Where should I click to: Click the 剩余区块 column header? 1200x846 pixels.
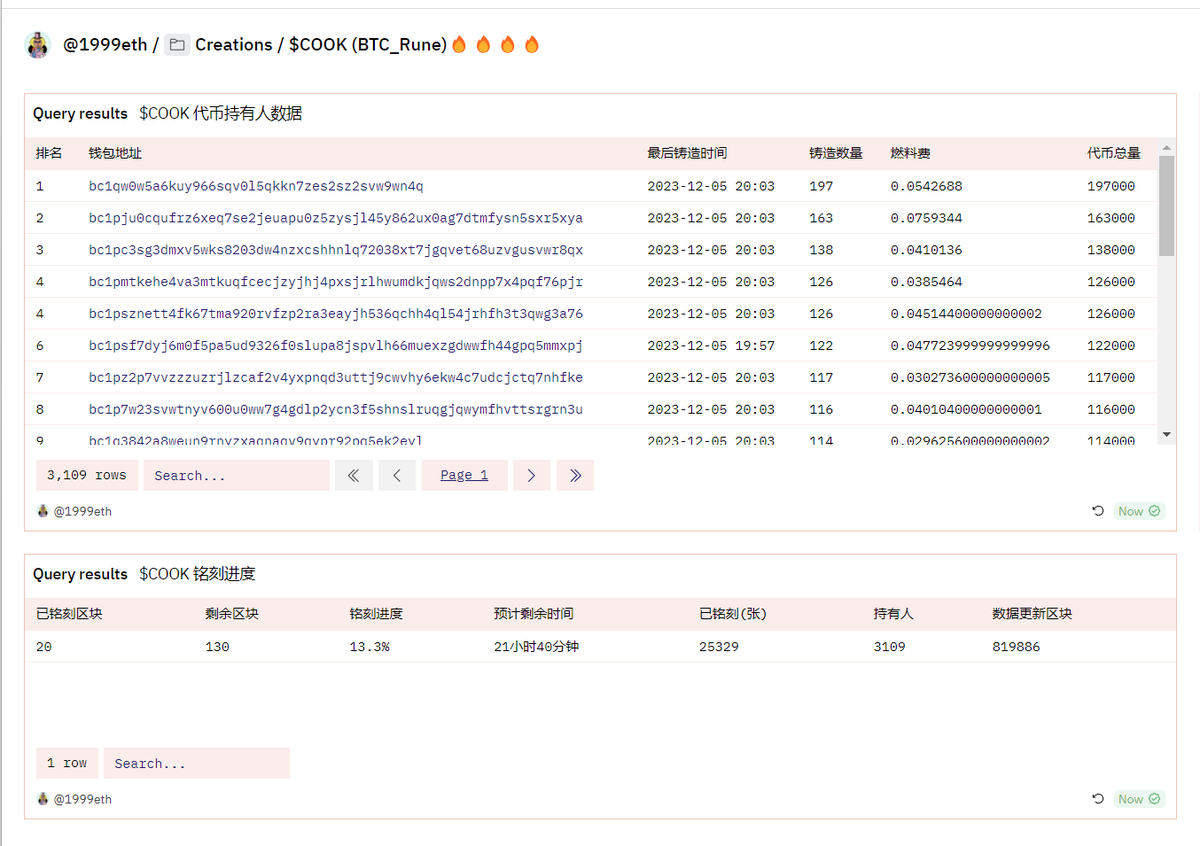click(232, 614)
